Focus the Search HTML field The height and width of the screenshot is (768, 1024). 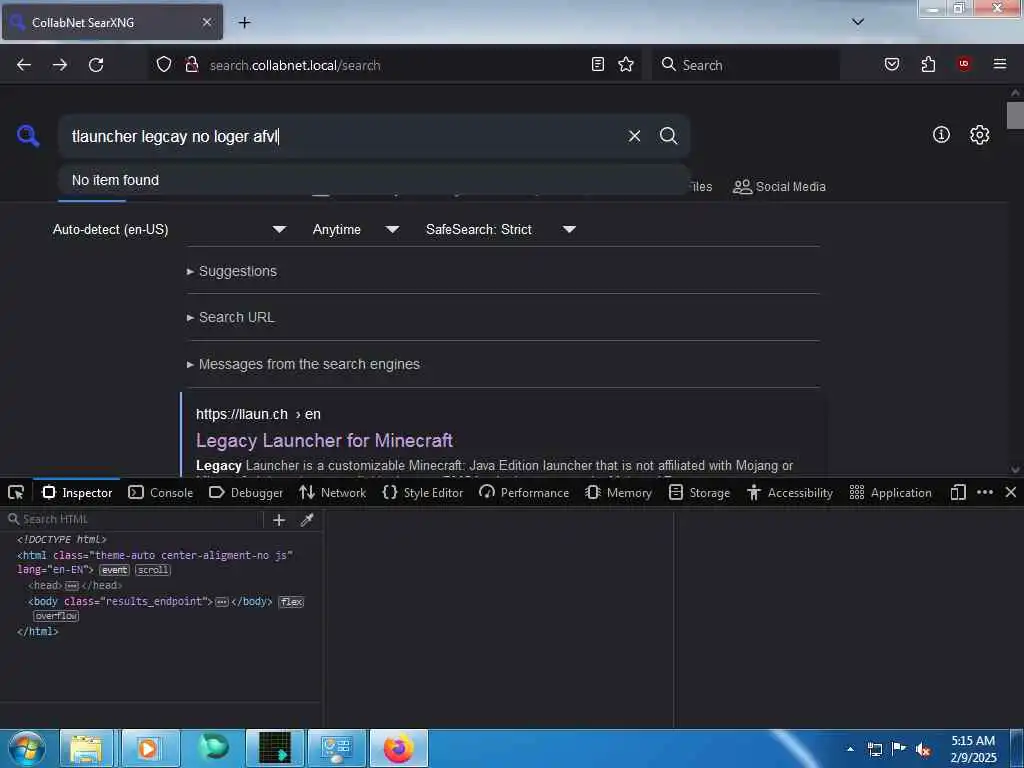point(134,520)
